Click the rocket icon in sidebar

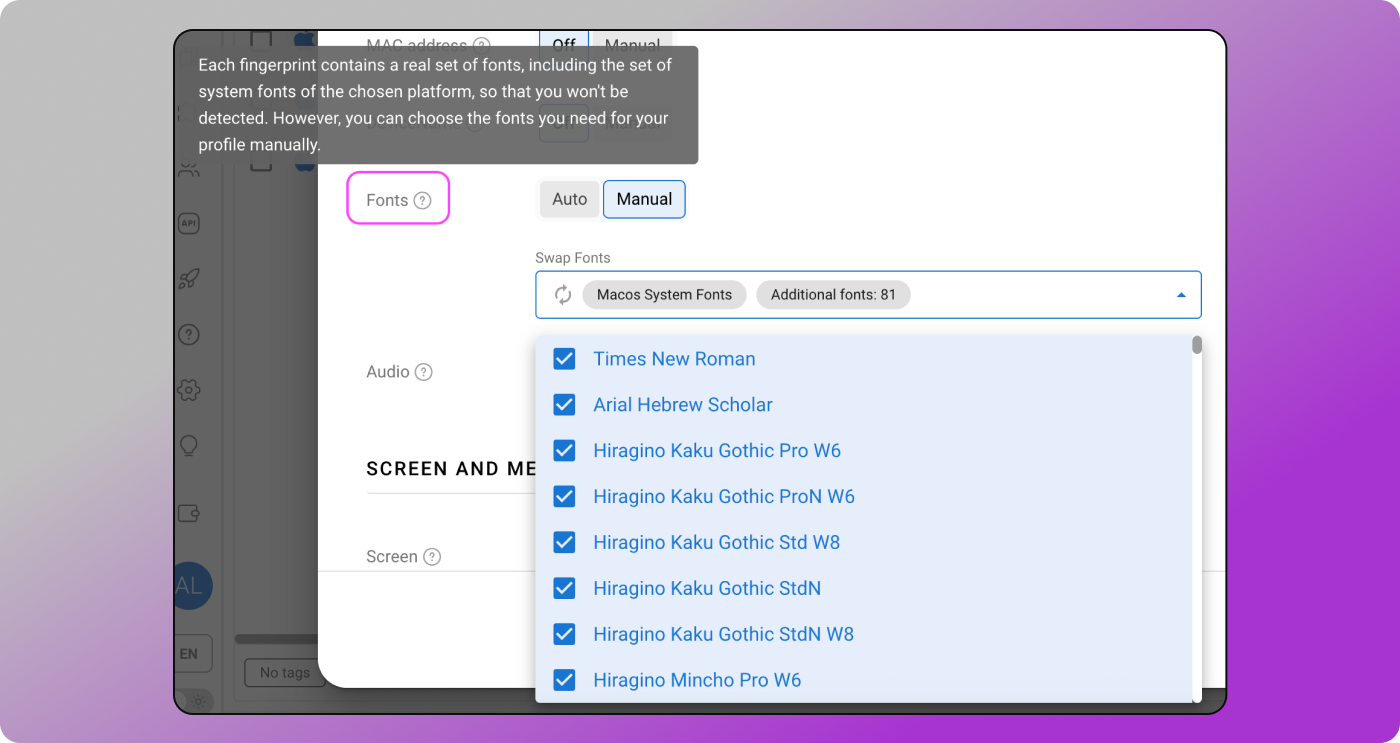[x=189, y=279]
